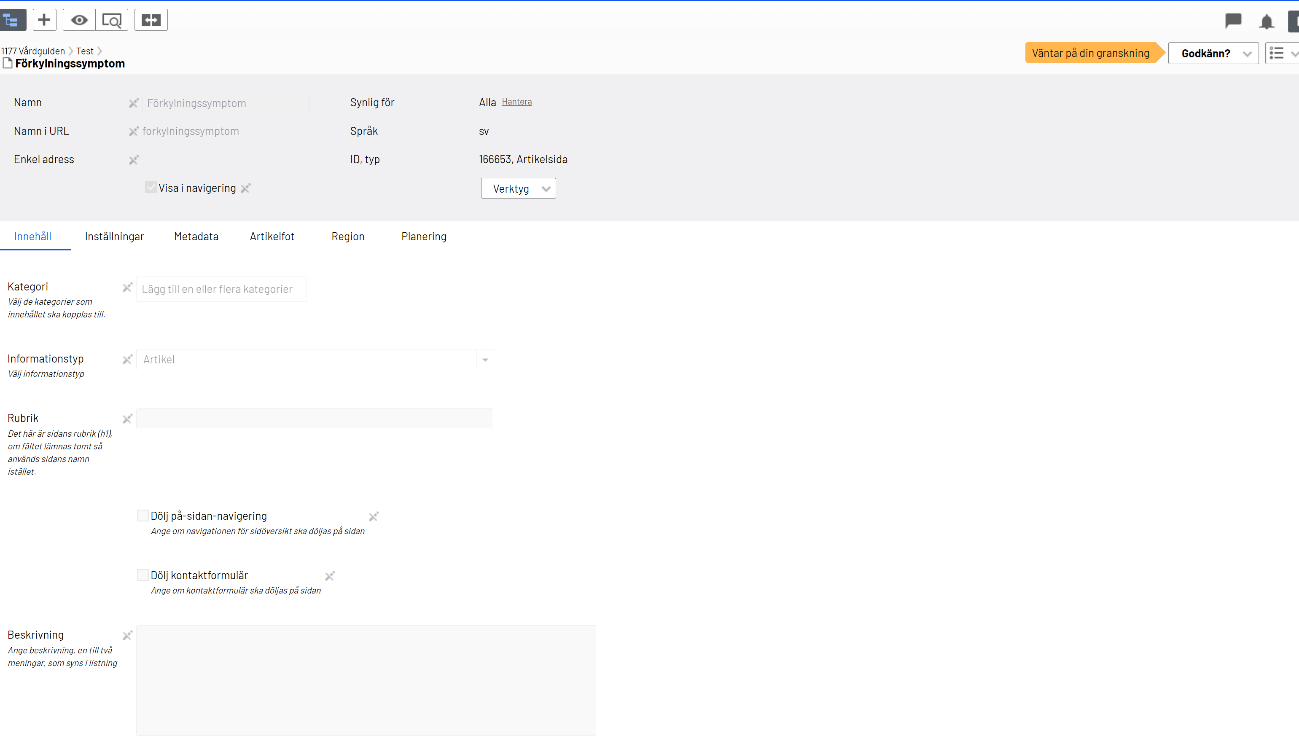Click the Kategori input field
Viewport: 1299px width, 744px height.
click(221, 289)
